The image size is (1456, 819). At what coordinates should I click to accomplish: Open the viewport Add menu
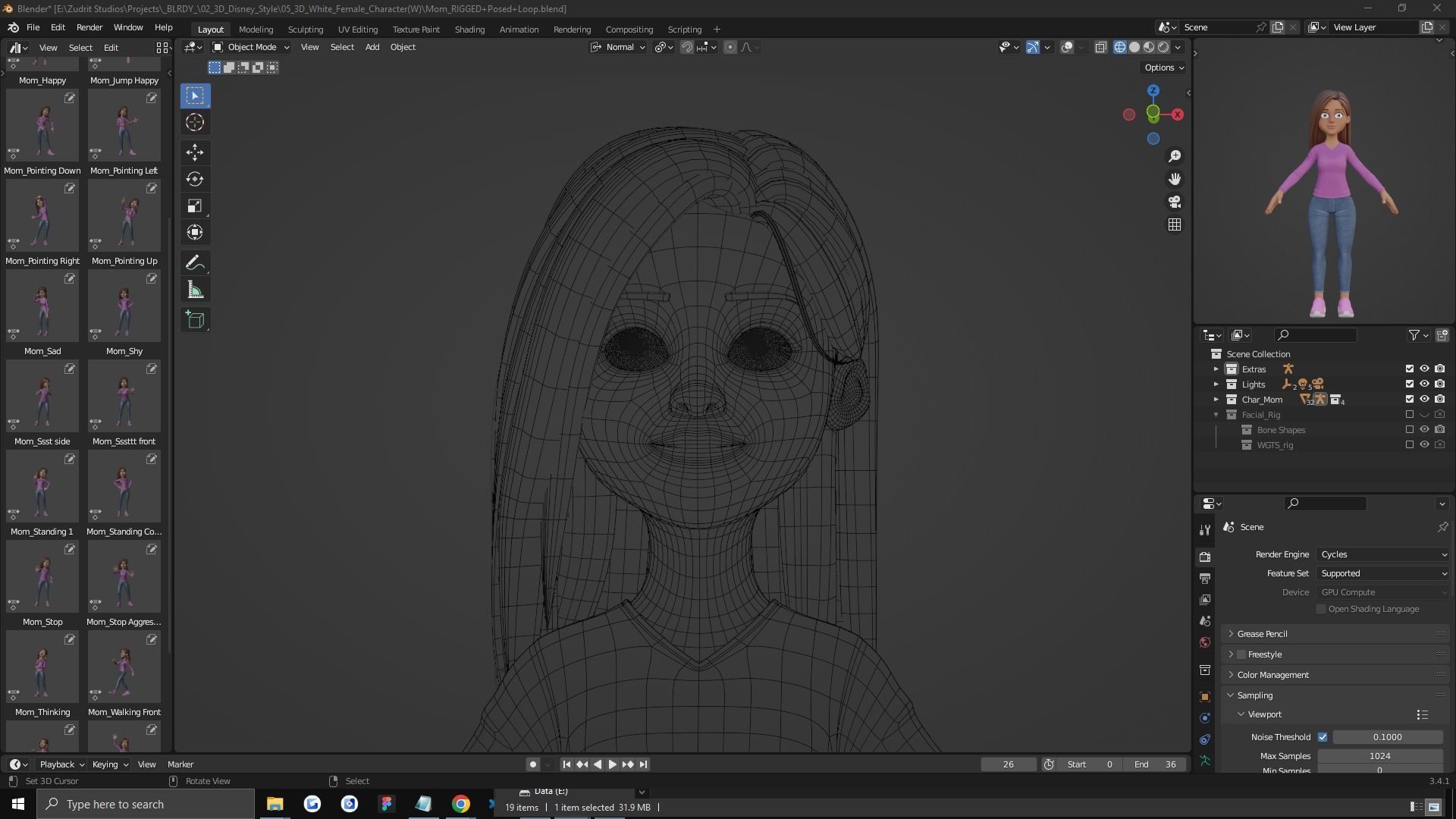372,47
